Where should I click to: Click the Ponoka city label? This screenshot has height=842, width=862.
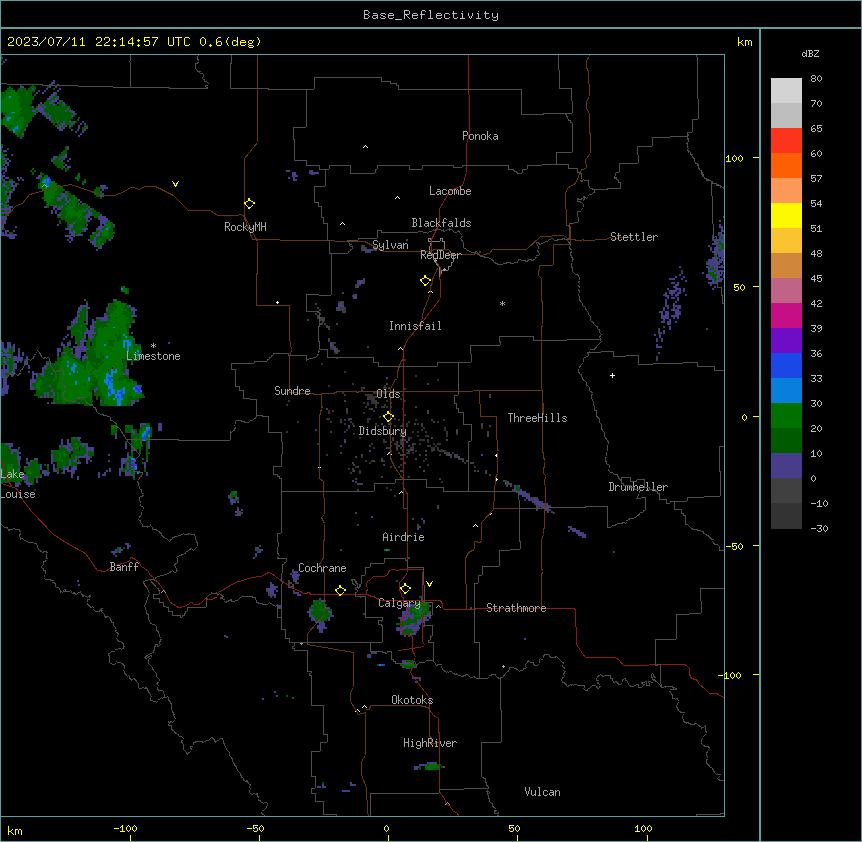tap(480, 136)
